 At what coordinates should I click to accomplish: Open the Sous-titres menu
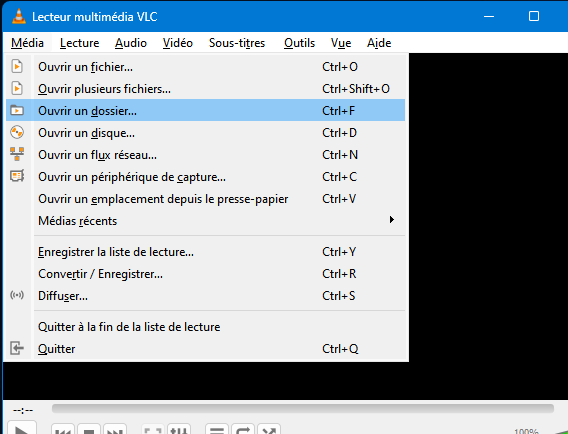point(237,43)
